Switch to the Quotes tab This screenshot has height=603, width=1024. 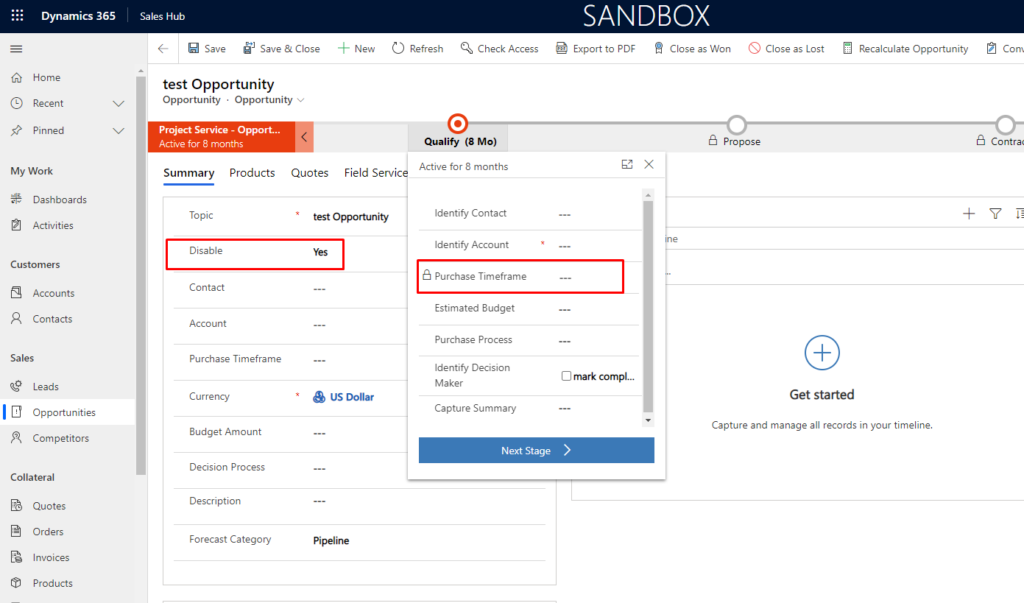[x=310, y=173]
